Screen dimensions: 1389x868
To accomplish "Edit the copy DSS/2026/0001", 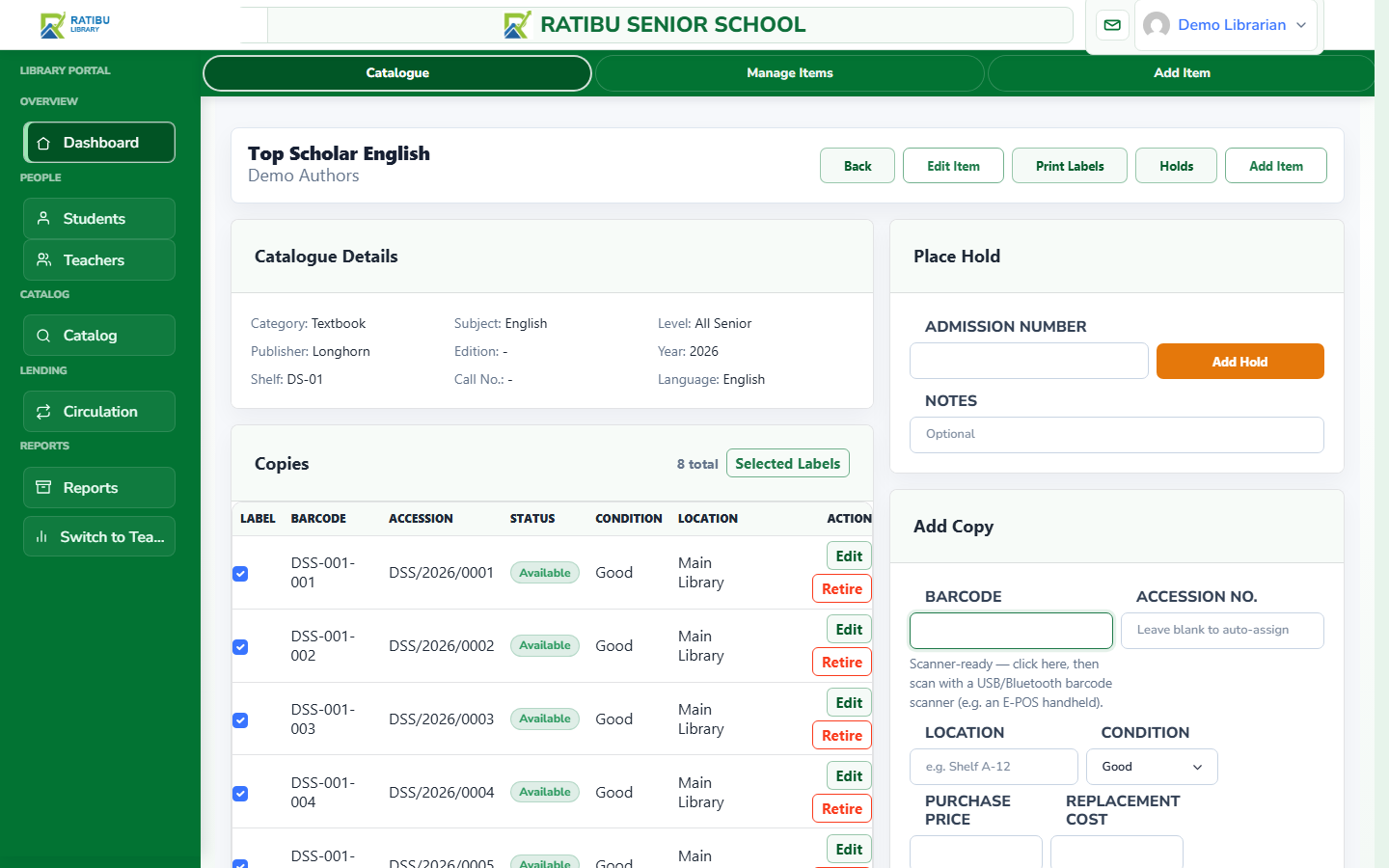I will (849, 556).
